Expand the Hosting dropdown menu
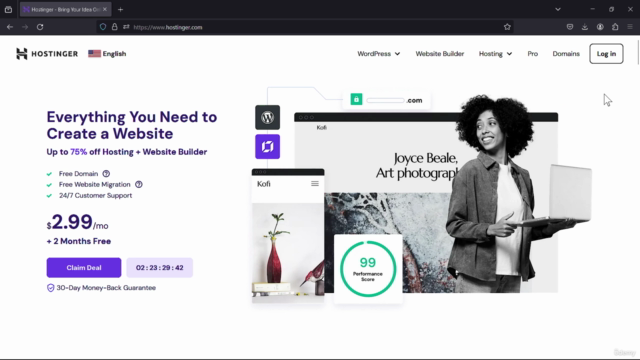Image resolution: width=640 pixels, height=360 pixels. 495,54
